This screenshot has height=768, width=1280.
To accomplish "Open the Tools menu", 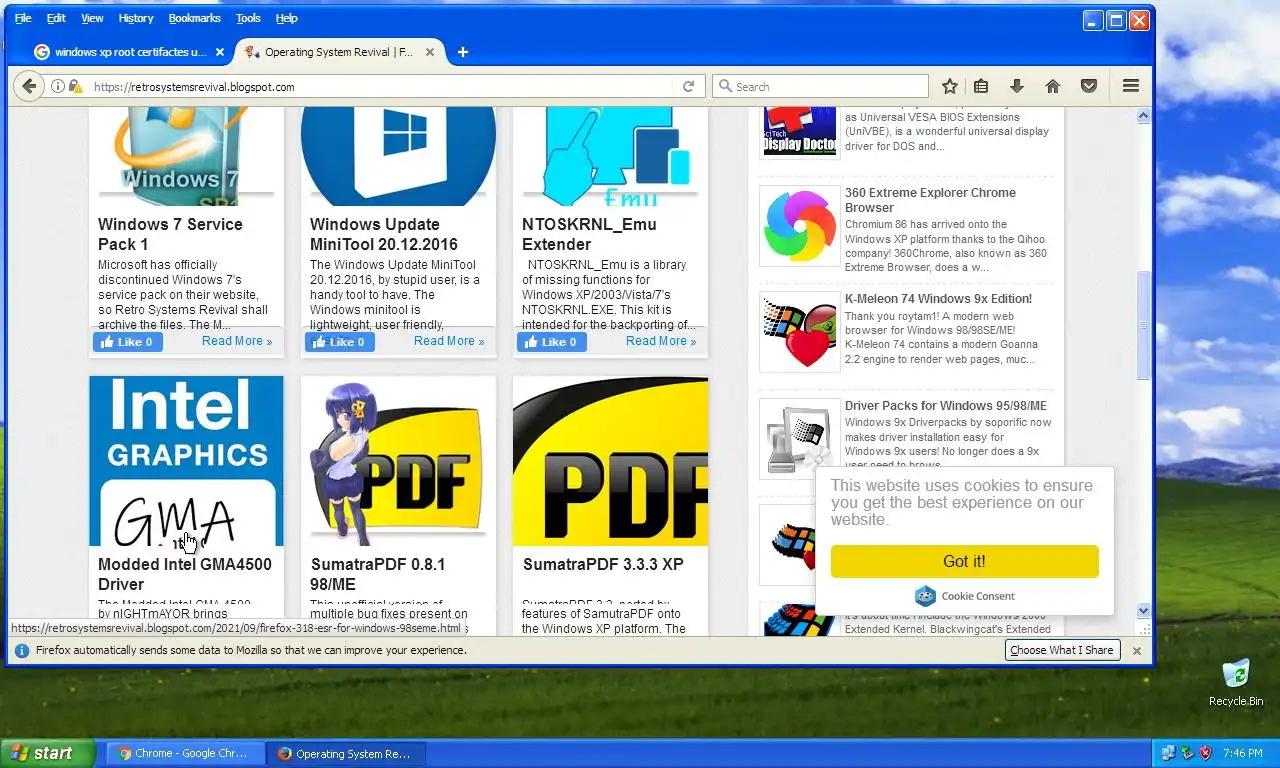I will pyautogui.click(x=248, y=18).
